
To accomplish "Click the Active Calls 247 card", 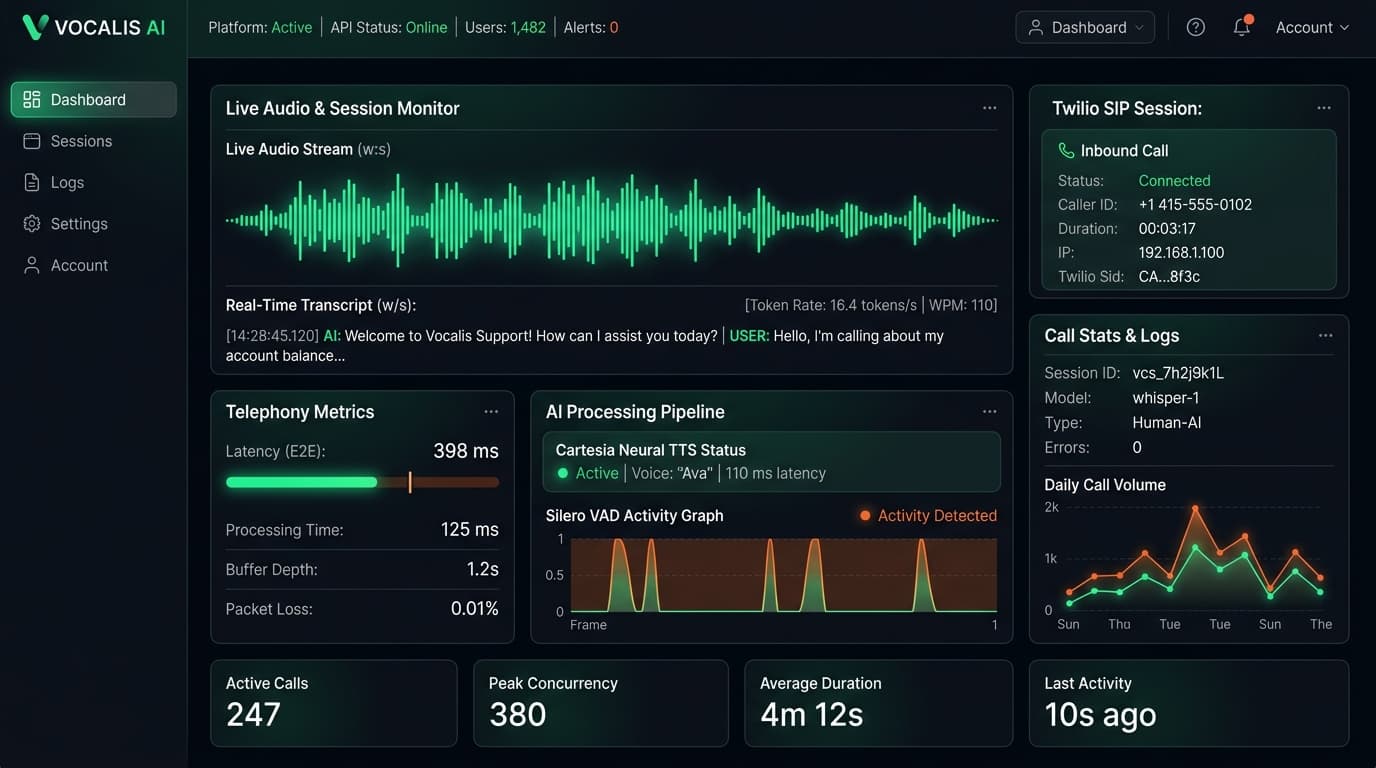I will click(x=334, y=703).
